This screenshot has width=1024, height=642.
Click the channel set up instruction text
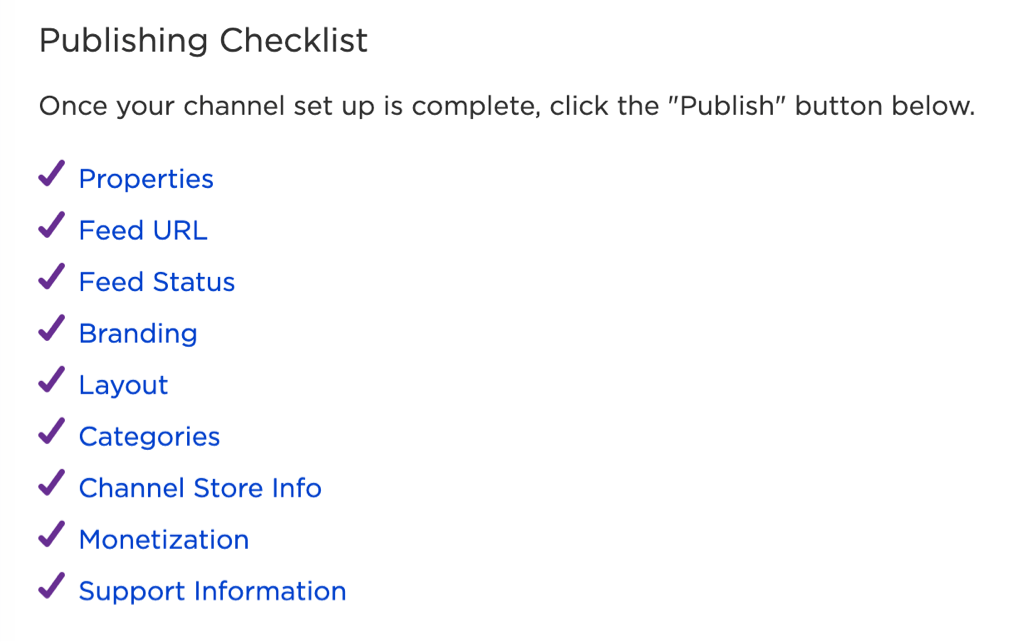click(507, 106)
